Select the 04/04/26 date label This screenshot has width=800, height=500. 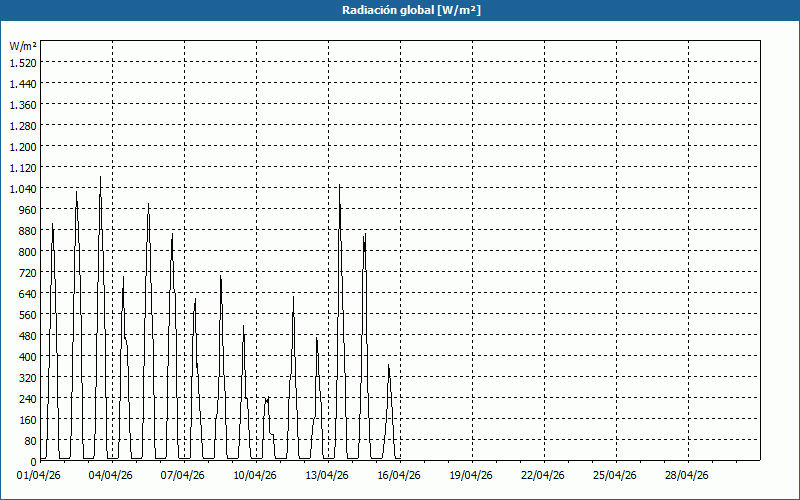point(111,475)
